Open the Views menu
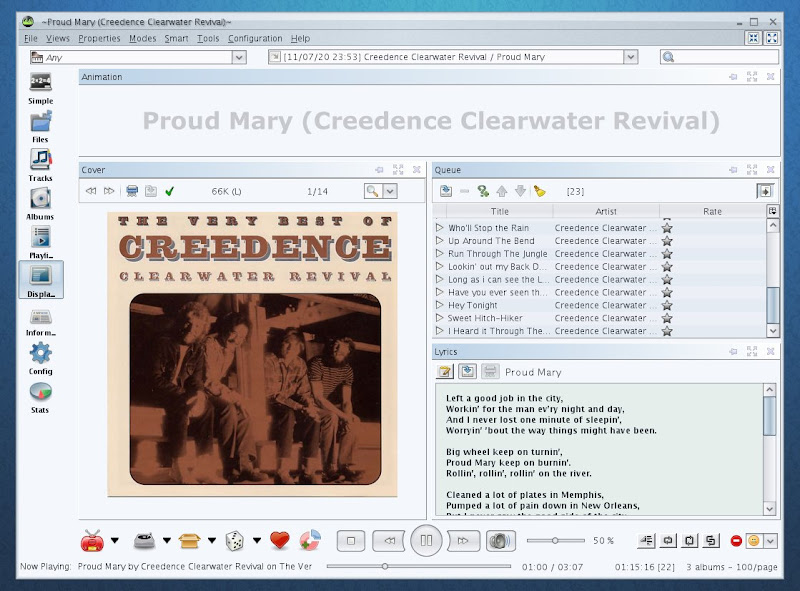 [x=58, y=38]
